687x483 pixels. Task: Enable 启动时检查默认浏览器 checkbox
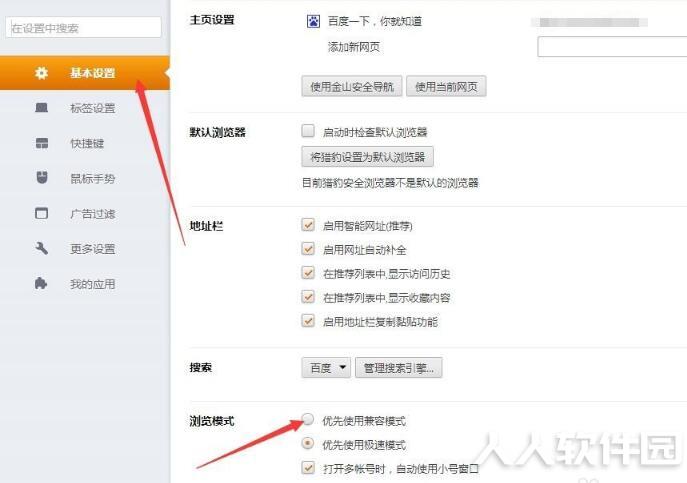(x=308, y=131)
